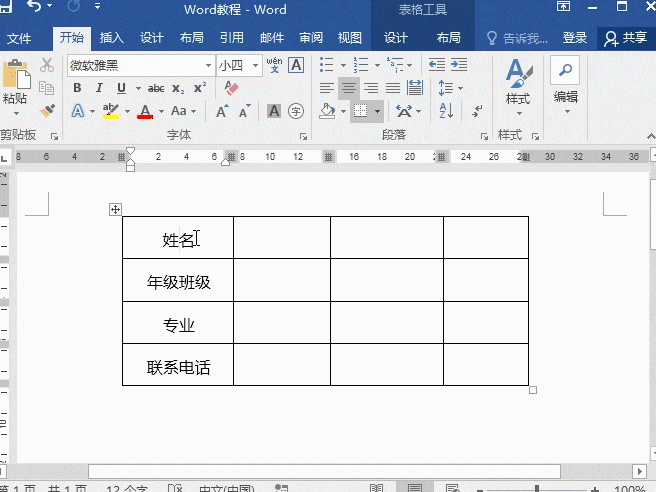Increase font size with grow font button
Image resolution: width=656 pixels, height=492 pixels.
[222, 111]
